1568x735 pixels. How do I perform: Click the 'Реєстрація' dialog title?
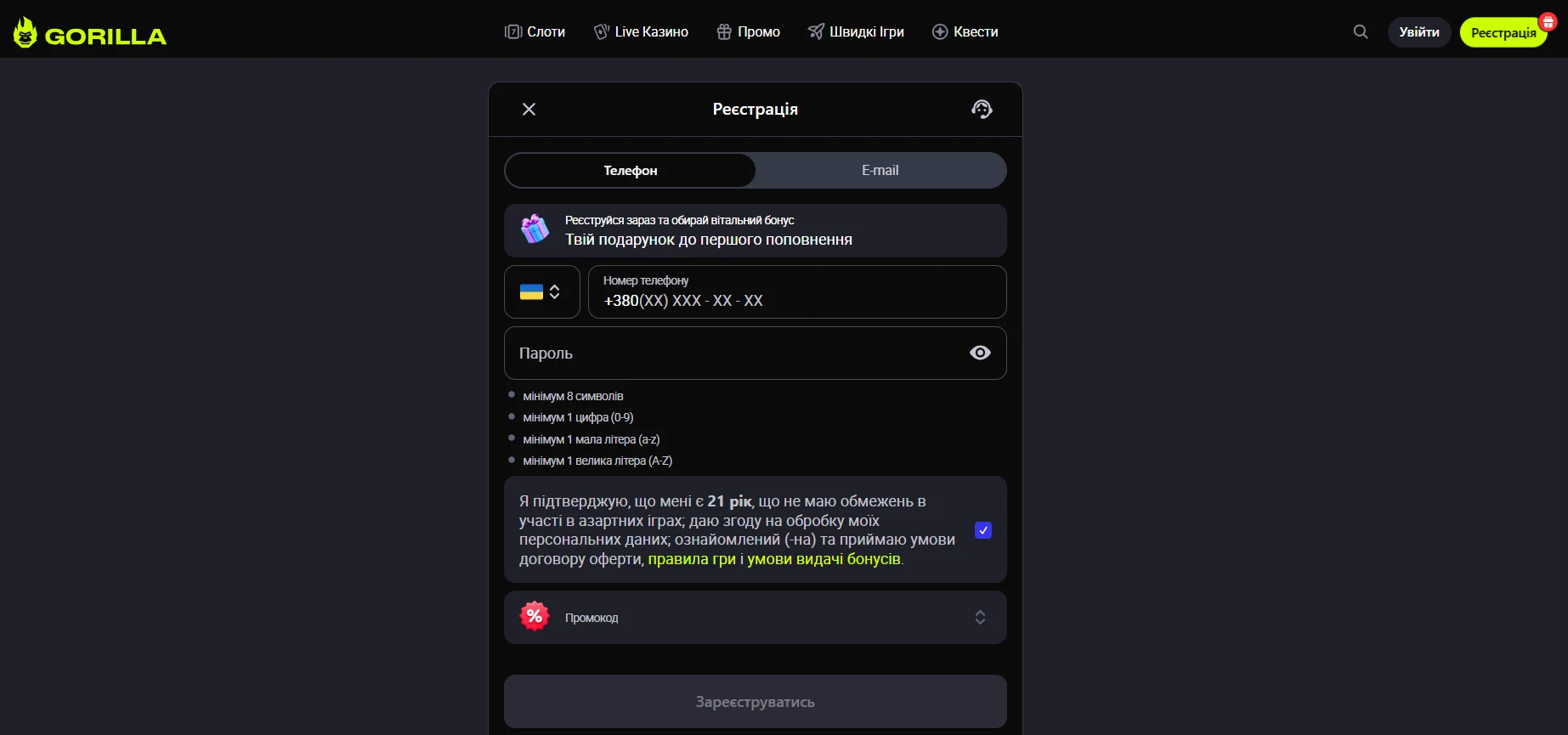tap(756, 109)
